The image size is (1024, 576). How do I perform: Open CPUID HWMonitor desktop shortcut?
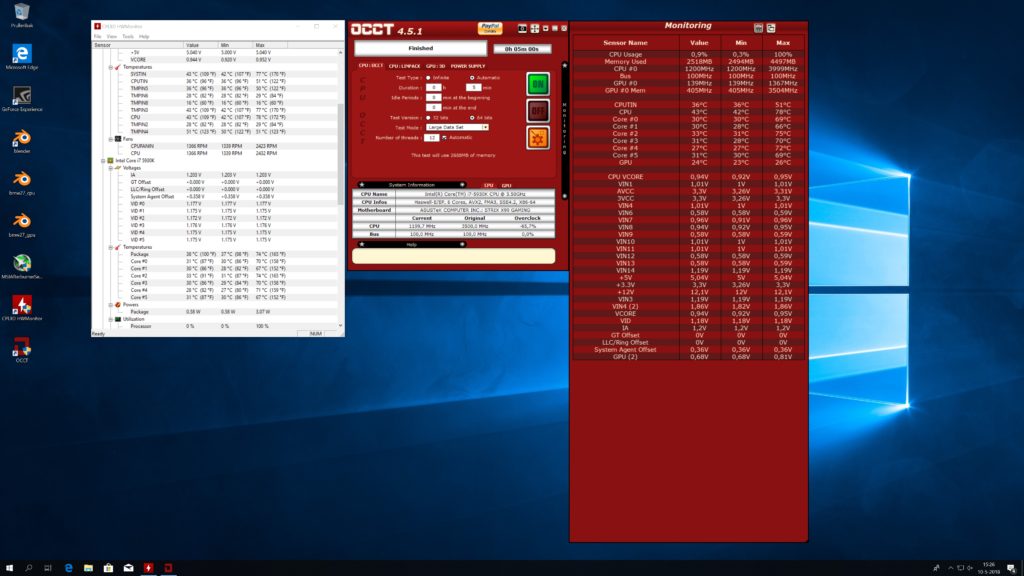click(x=22, y=308)
